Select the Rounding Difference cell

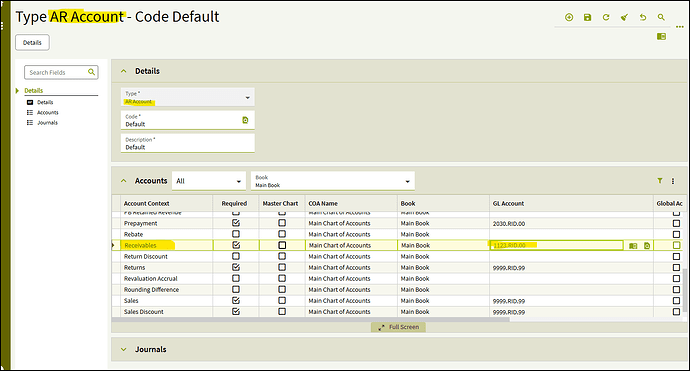167,290
